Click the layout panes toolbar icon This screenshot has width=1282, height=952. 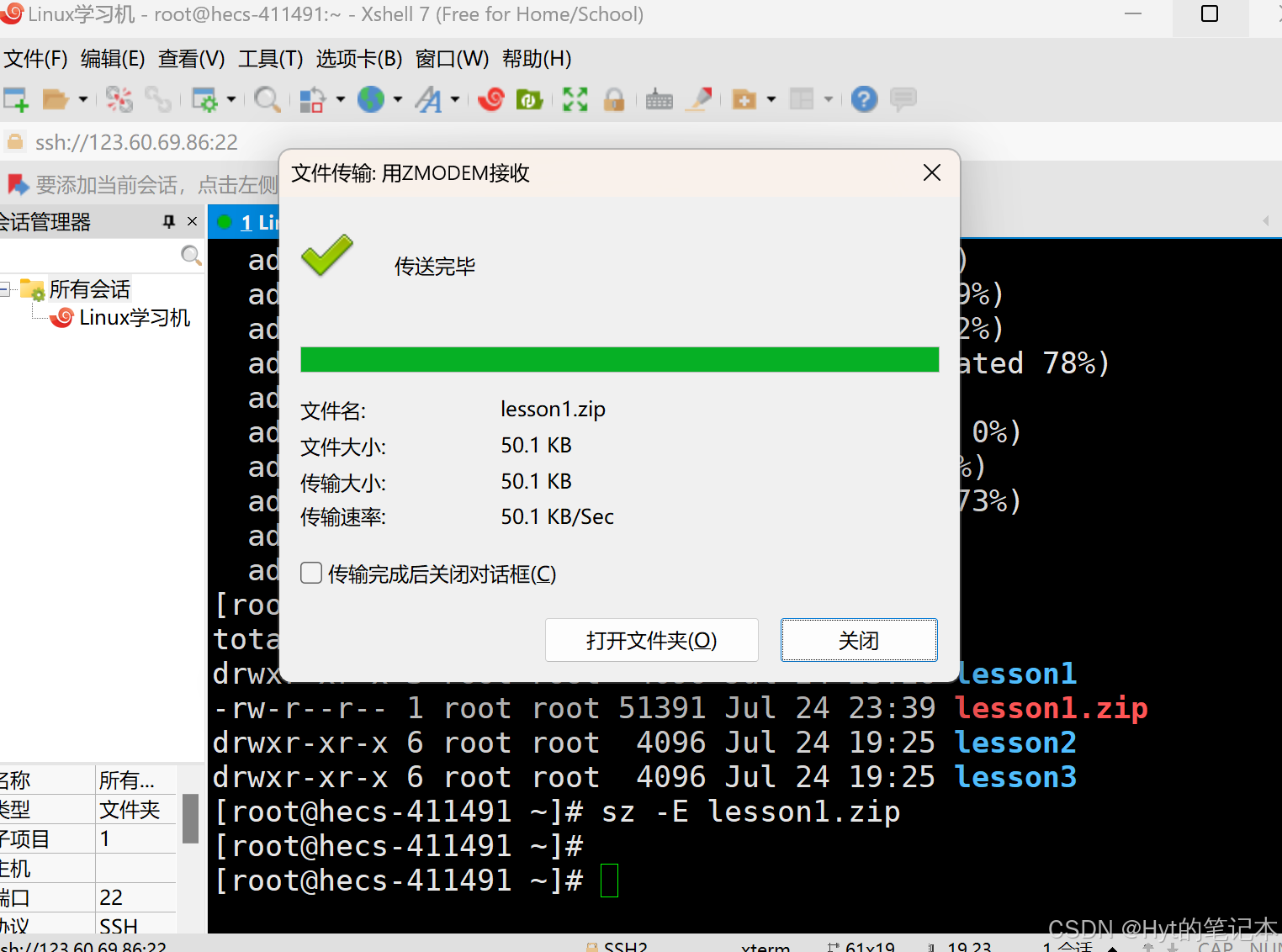[x=802, y=99]
